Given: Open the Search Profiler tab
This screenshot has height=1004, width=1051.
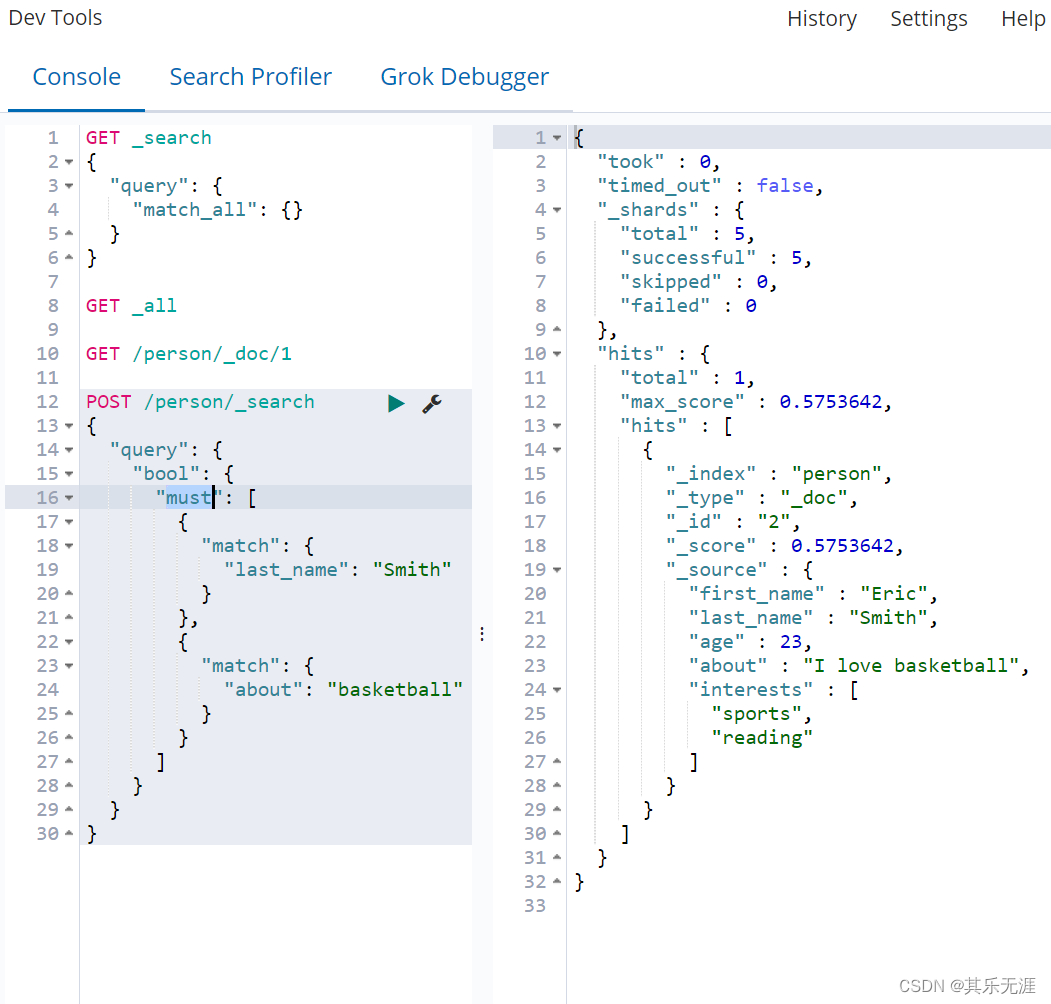Looking at the screenshot, I should pyautogui.click(x=251, y=77).
